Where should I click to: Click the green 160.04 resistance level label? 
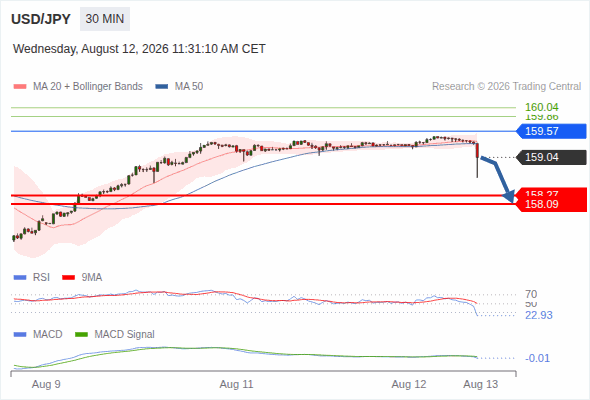tap(542, 107)
